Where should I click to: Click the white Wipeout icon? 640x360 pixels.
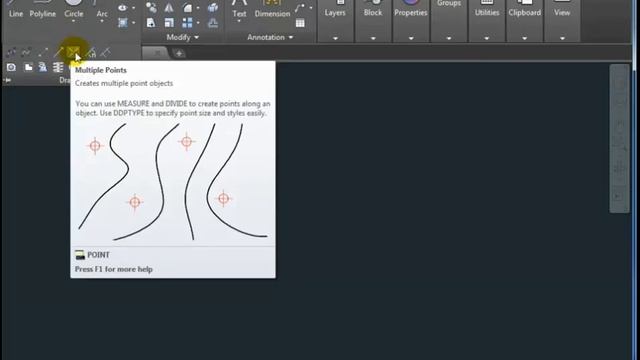[28, 67]
